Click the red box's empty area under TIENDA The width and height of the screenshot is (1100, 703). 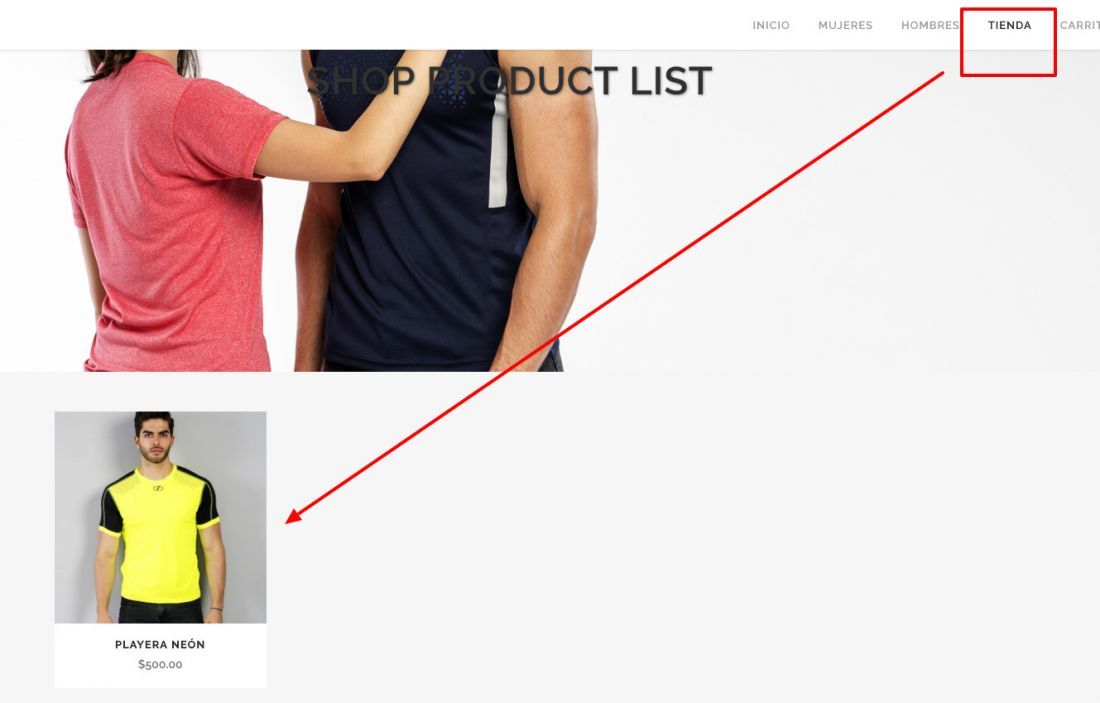coord(1008,55)
